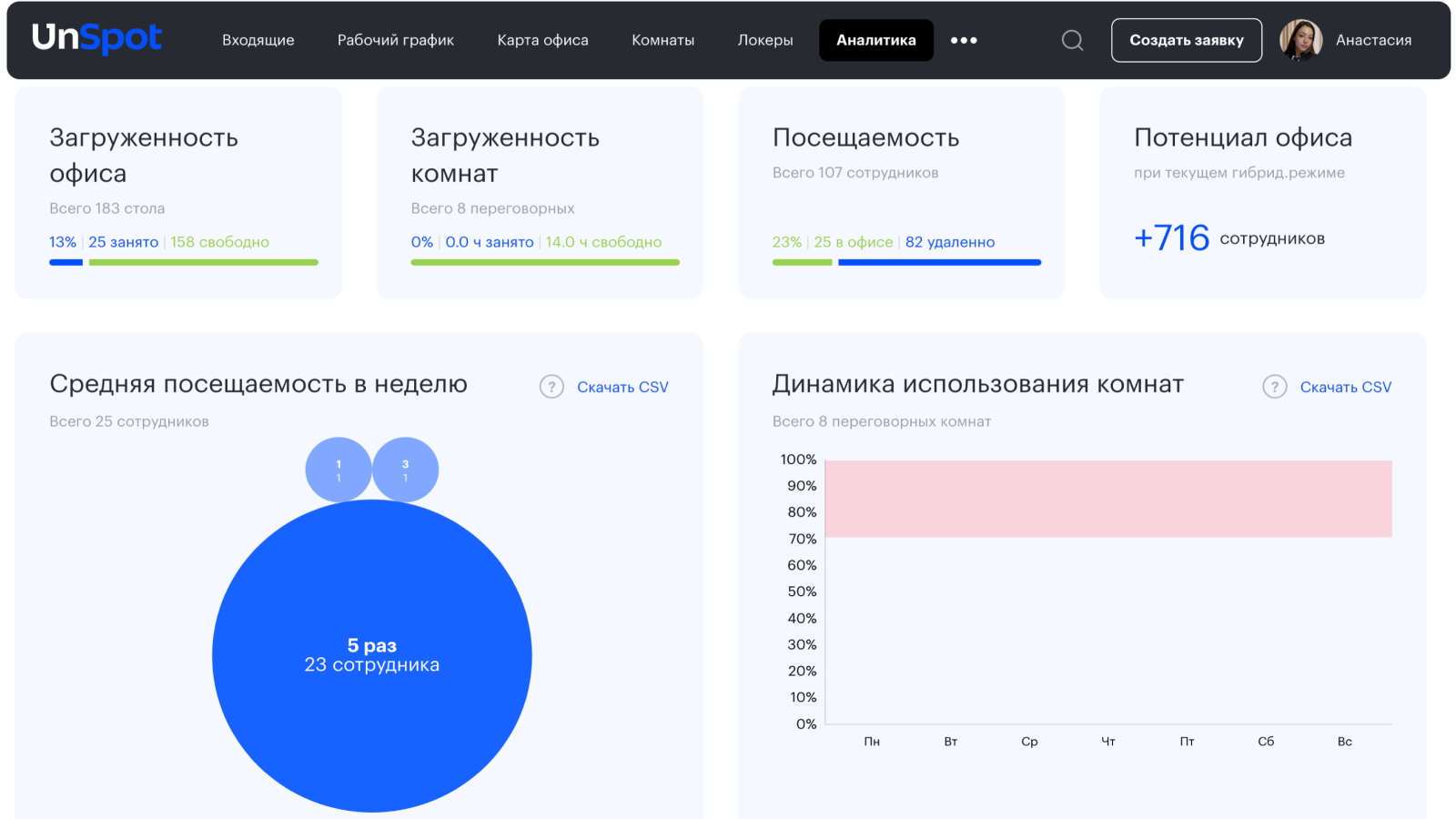Click the large 5 раз bubble
The image size is (1456, 819).
tap(371, 655)
